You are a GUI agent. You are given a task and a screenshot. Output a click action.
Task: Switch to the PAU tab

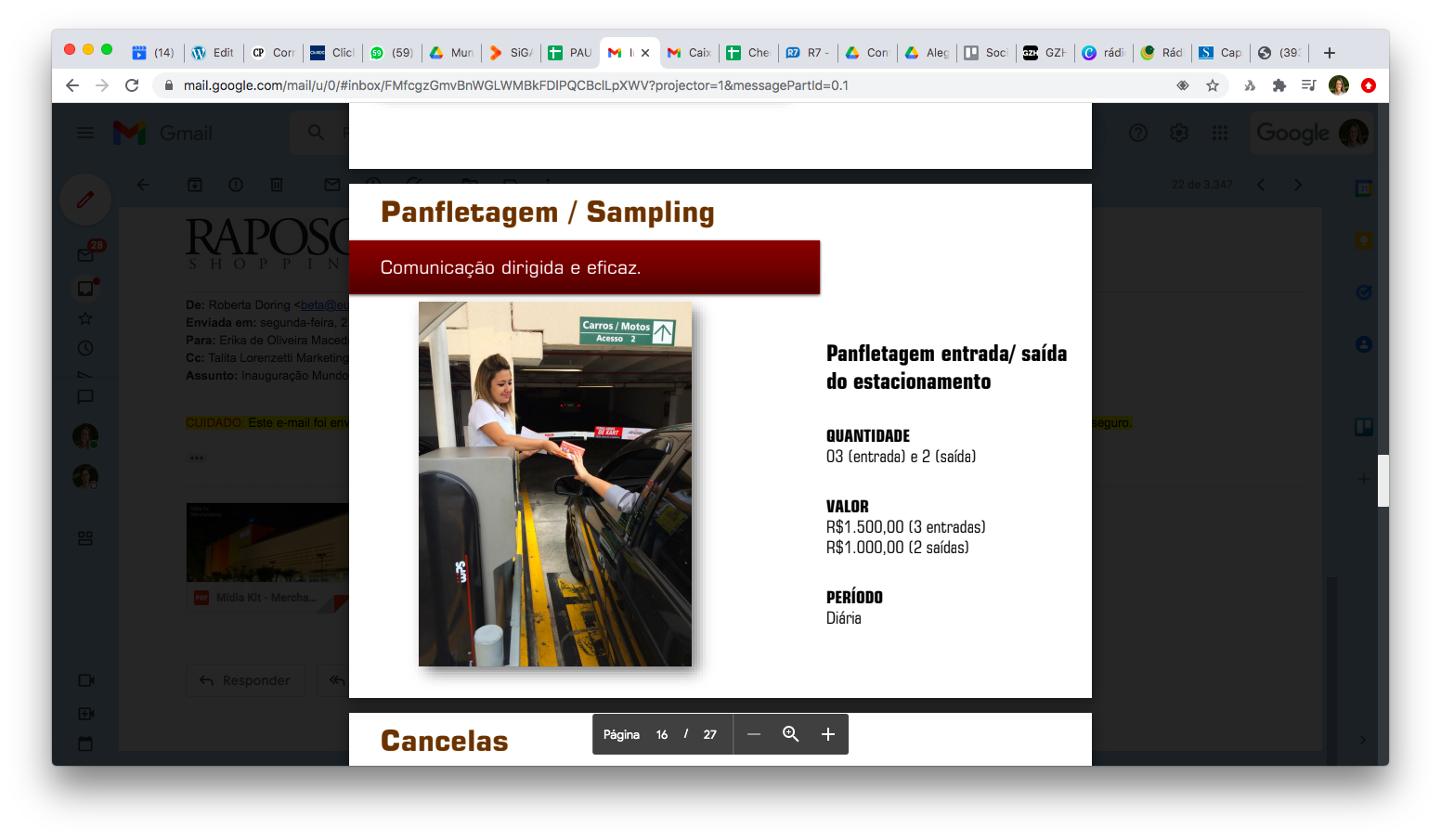[570, 53]
